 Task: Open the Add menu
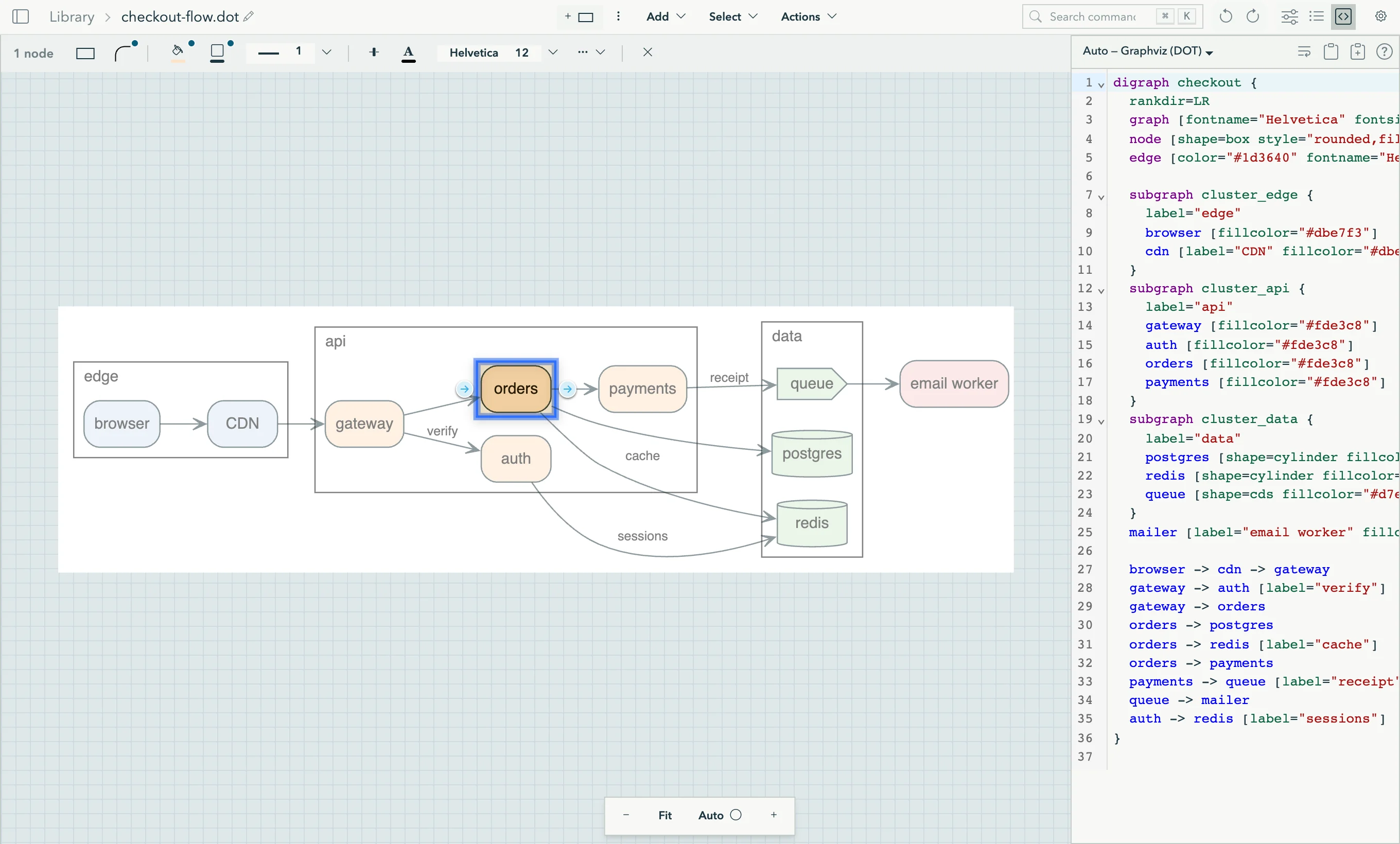point(666,16)
